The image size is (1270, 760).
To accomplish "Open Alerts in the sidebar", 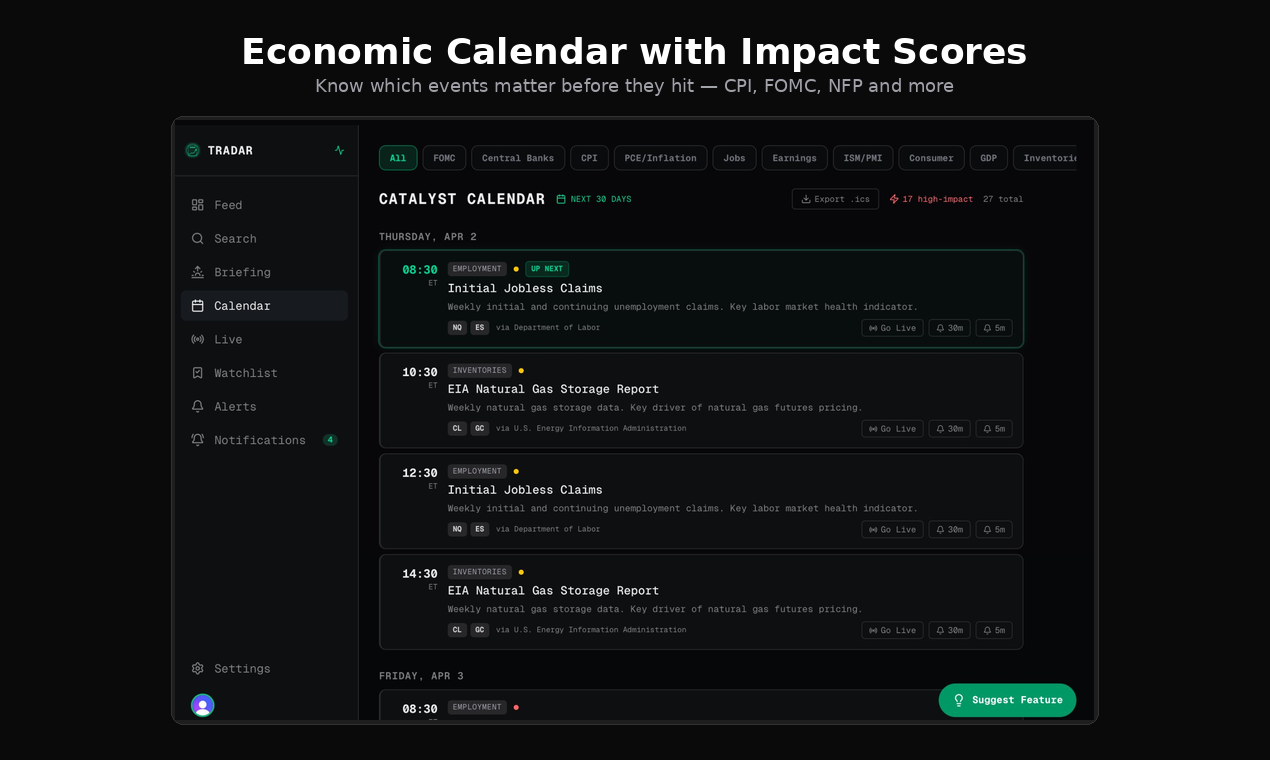I will click(x=264, y=406).
